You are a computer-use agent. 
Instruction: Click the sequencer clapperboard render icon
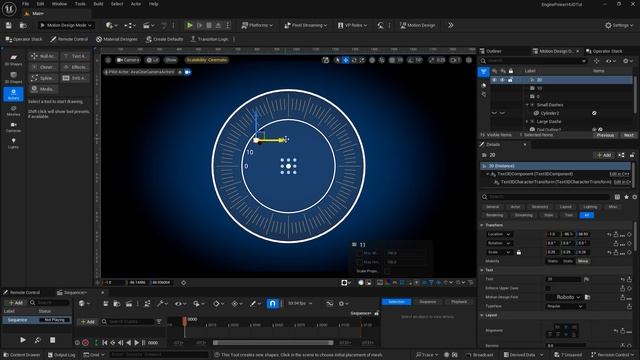(129, 303)
